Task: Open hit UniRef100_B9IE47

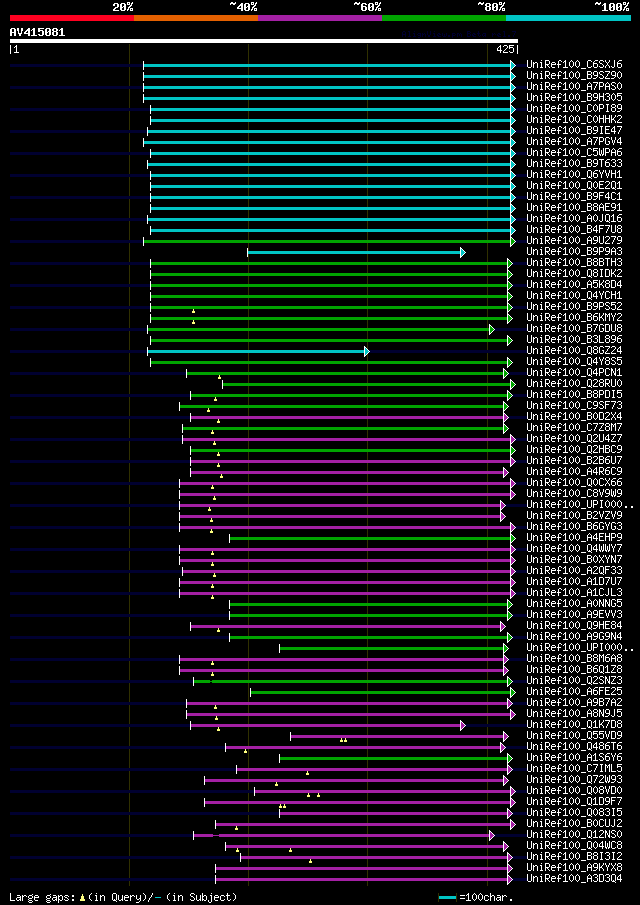Action: pos(574,130)
